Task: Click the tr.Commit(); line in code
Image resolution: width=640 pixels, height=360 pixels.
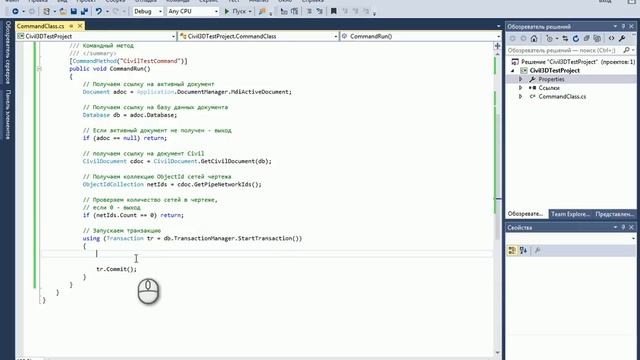Action: pos(117,269)
